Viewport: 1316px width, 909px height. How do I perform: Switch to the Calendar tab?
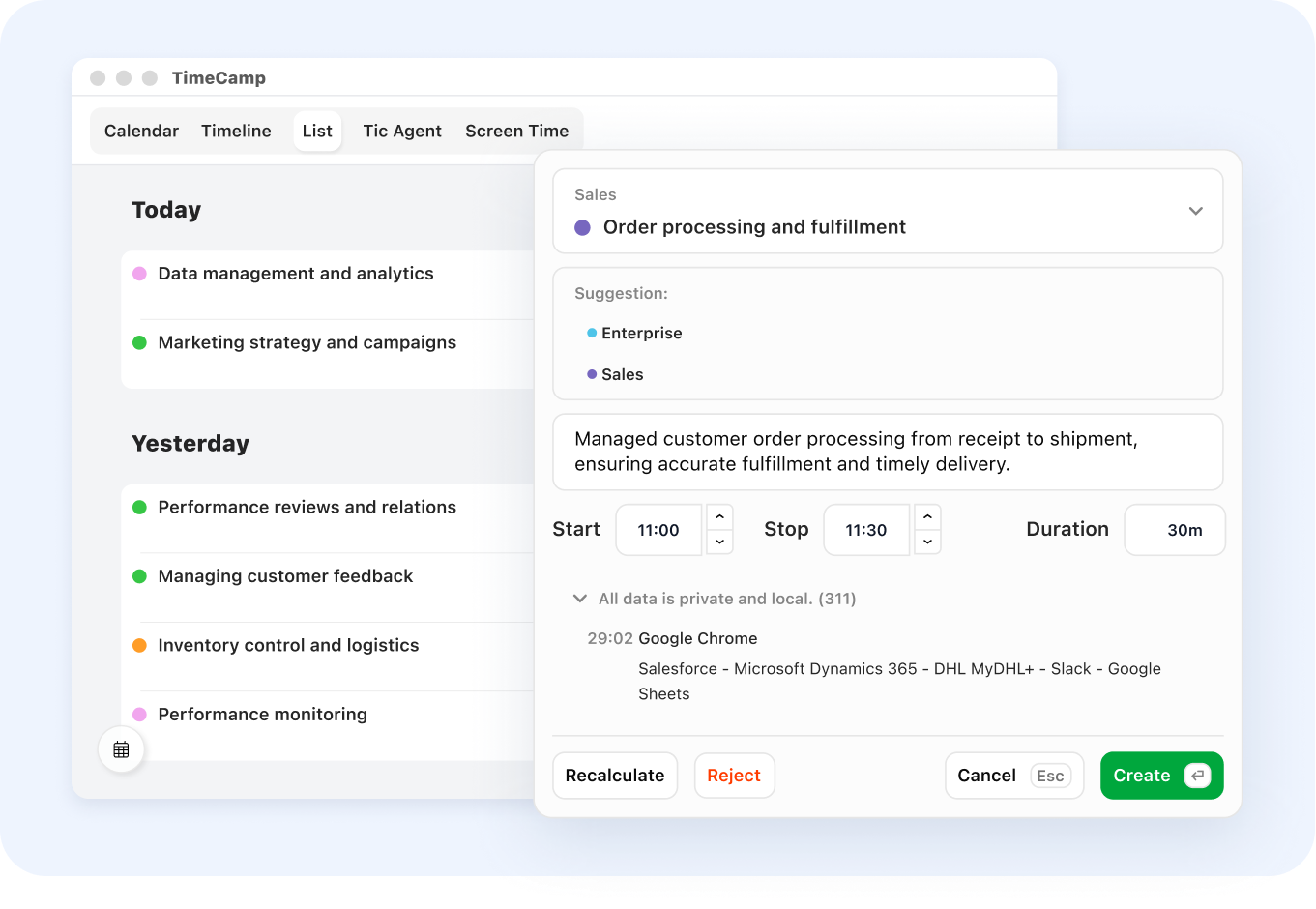coord(141,131)
